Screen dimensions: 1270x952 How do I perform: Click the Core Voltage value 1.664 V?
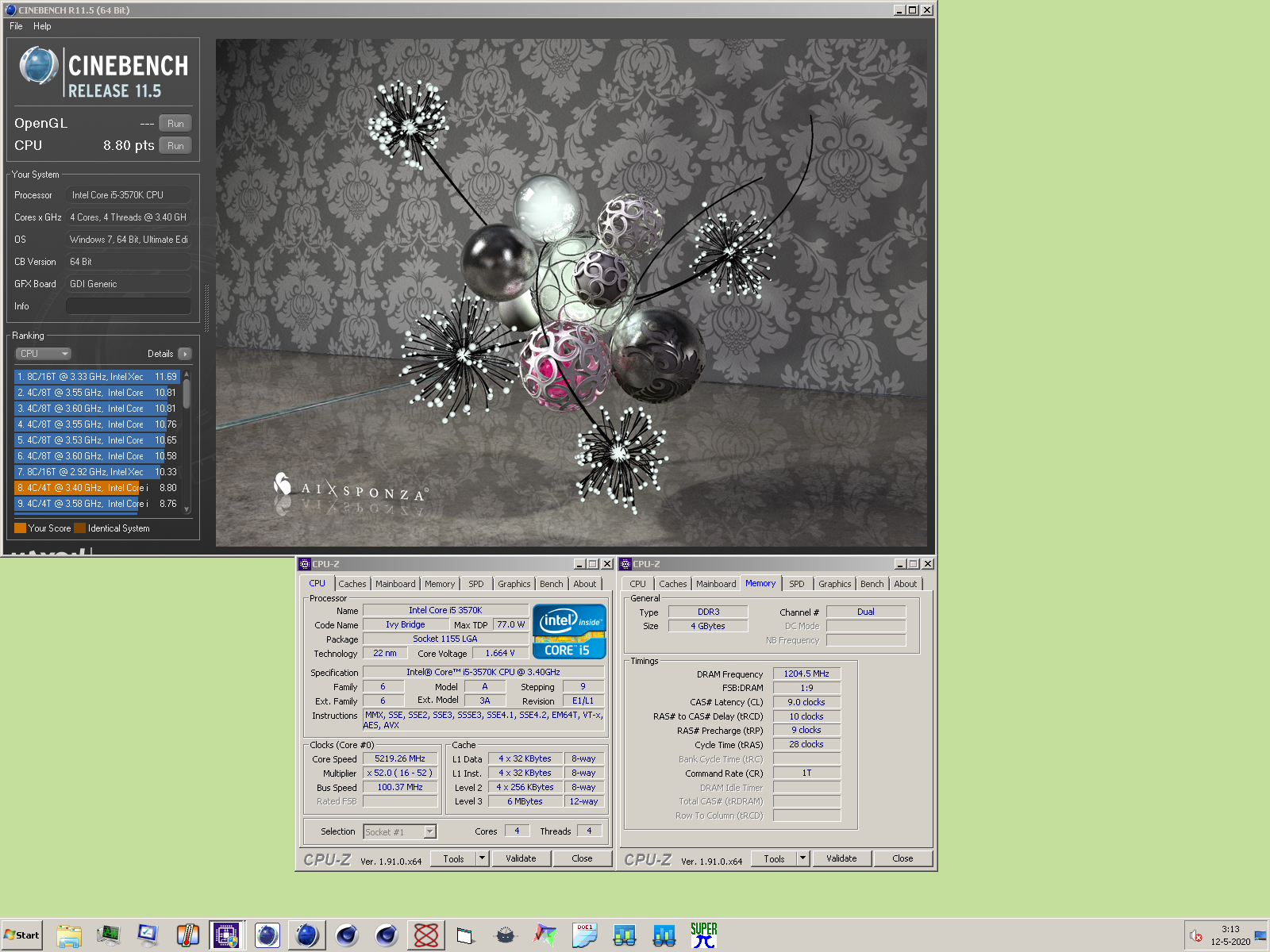coord(500,653)
